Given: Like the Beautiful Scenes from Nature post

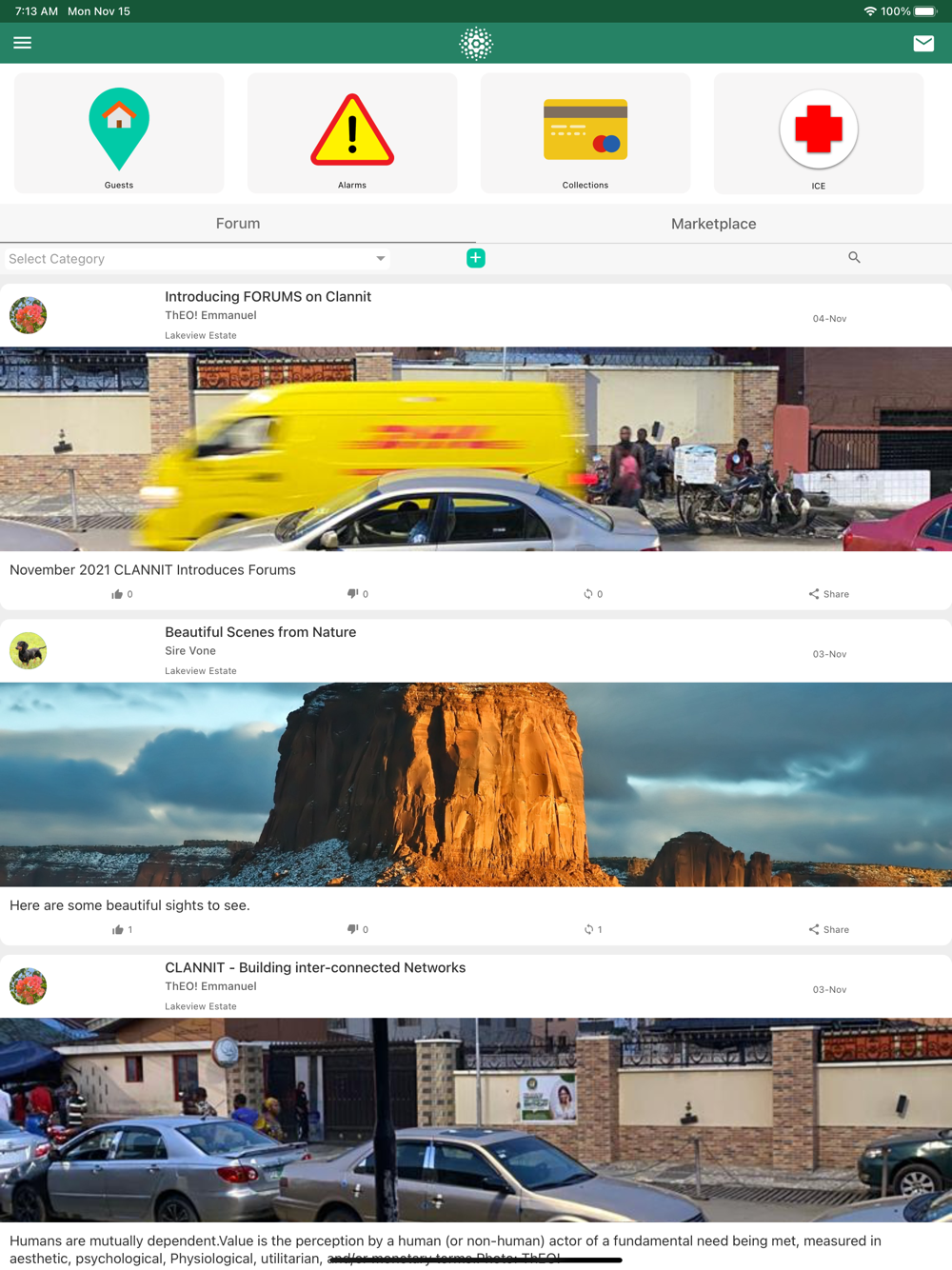Looking at the screenshot, I should click(x=122, y=929).
